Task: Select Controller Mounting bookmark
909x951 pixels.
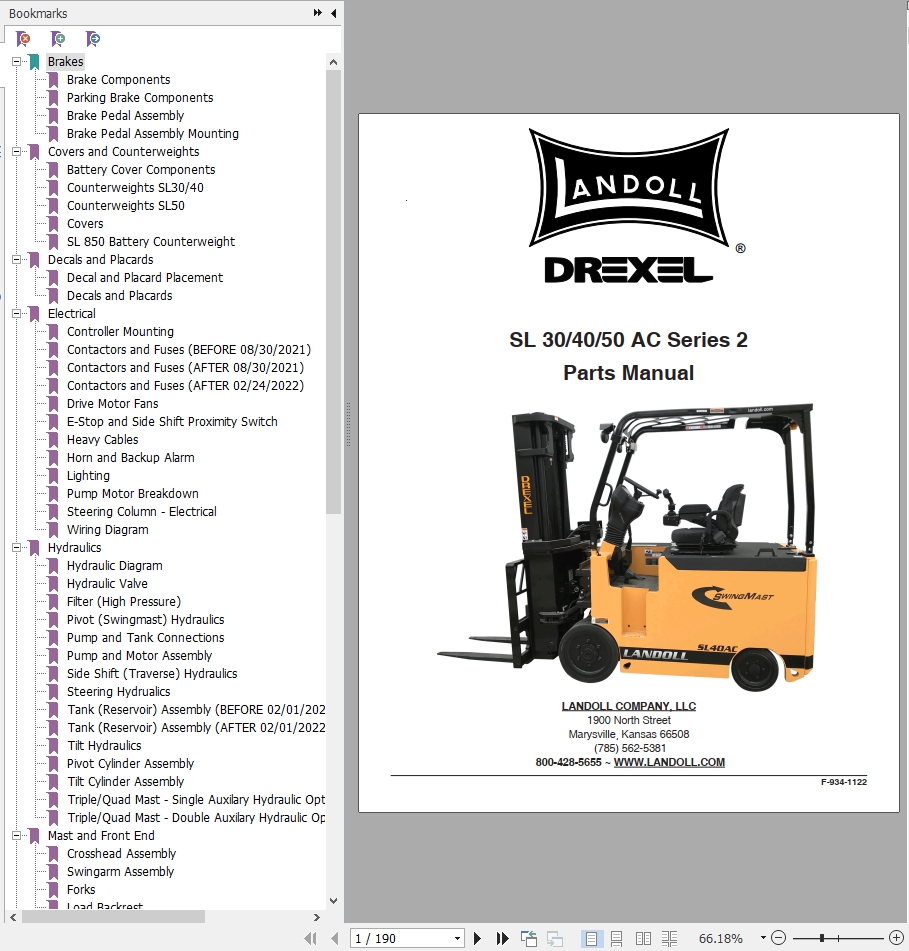Action: point(120,332)
